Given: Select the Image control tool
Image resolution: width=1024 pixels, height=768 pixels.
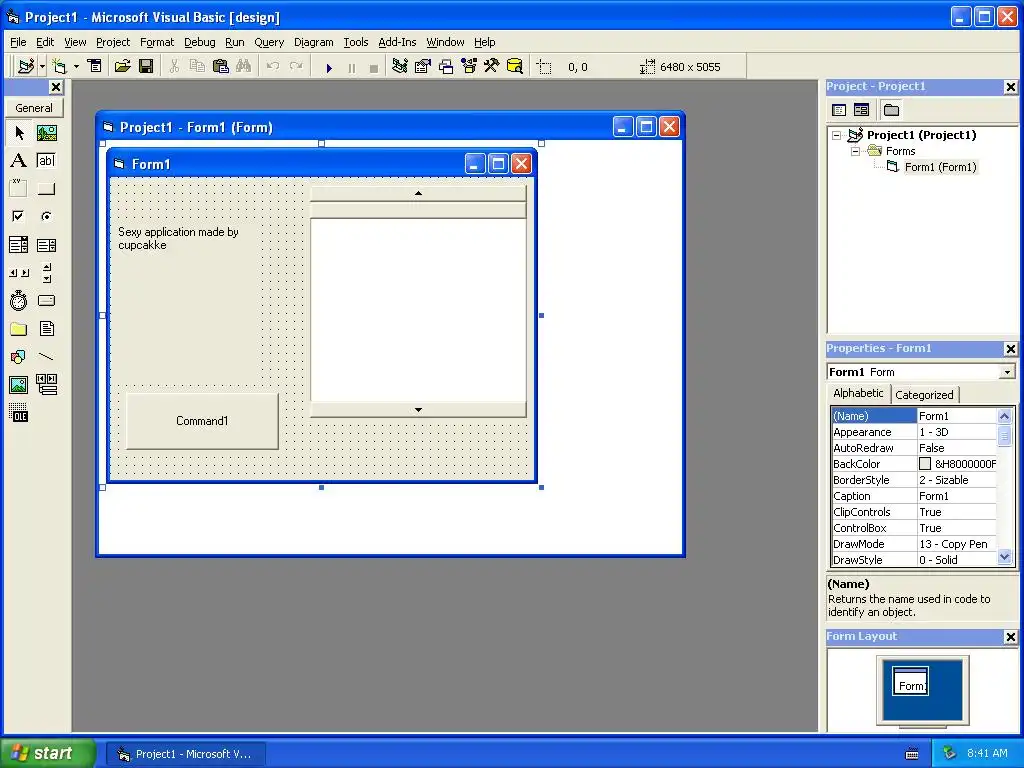Looking at the screenshot, I should 19,385.
